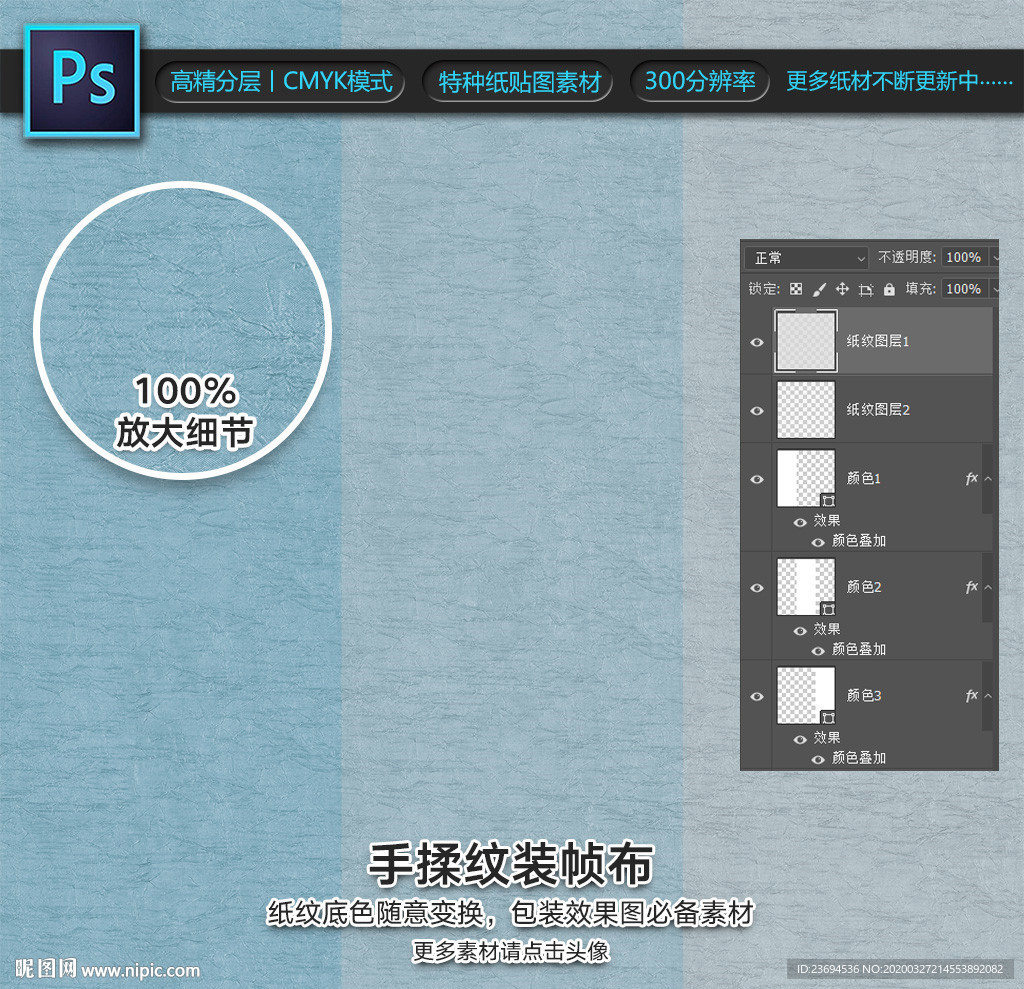Screen dimensions: 1024x989
Task: Click the 100% 放大细节 circle preview
Action: pos(183,331)
